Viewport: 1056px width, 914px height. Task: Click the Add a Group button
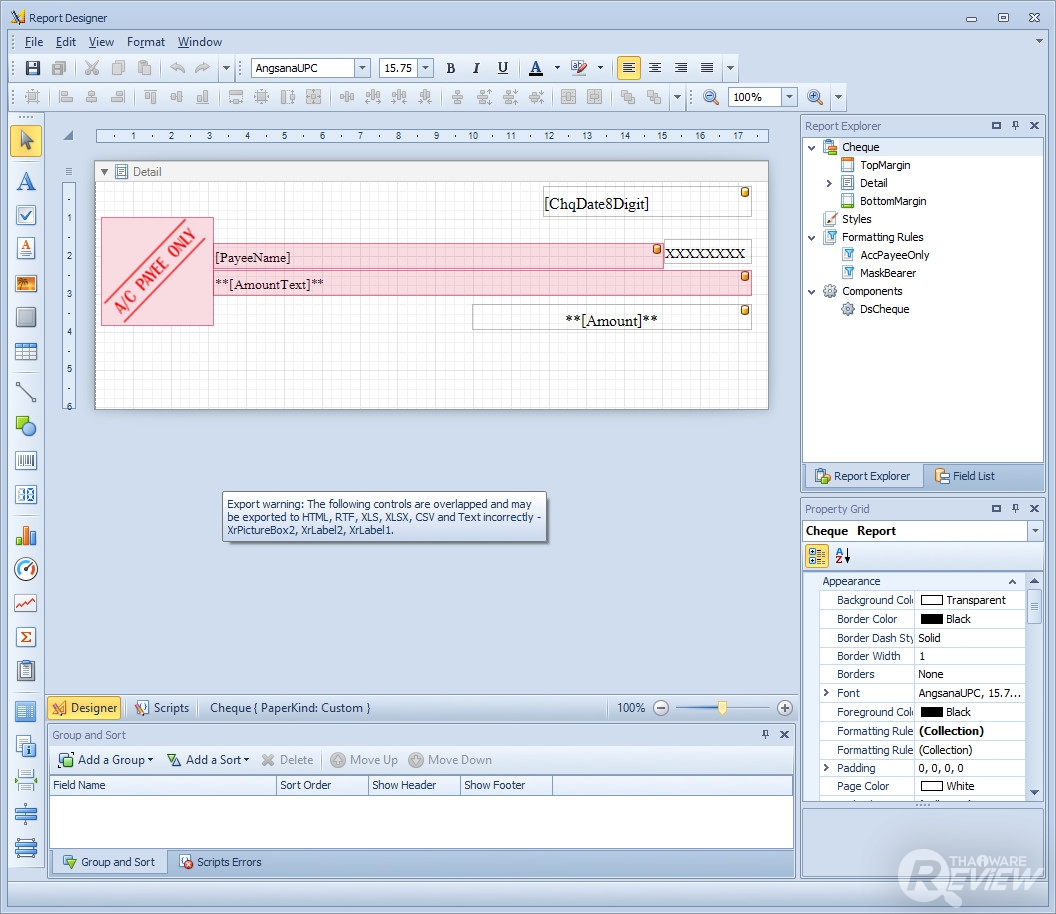tap(106, 760)
